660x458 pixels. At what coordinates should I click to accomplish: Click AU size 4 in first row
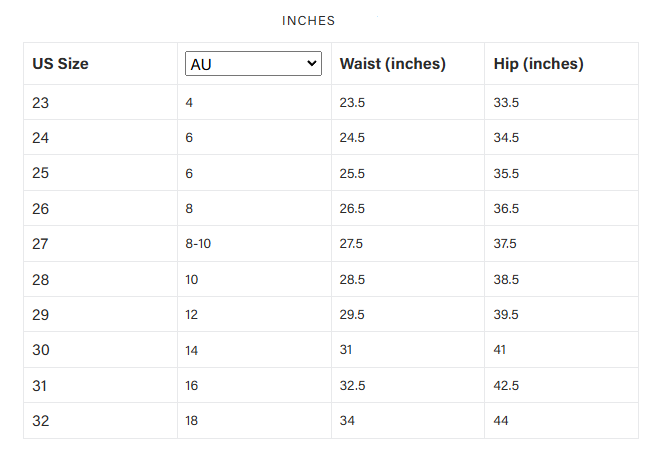[189, 102]
